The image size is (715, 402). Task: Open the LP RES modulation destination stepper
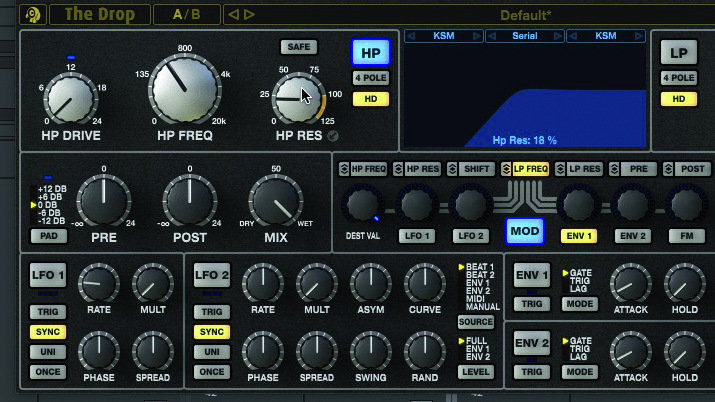(560, 169)
